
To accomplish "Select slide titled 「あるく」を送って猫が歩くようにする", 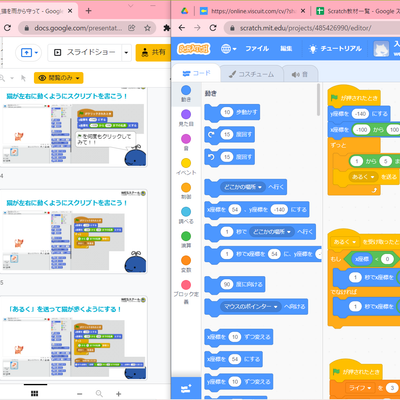I will tap(74, 338).
